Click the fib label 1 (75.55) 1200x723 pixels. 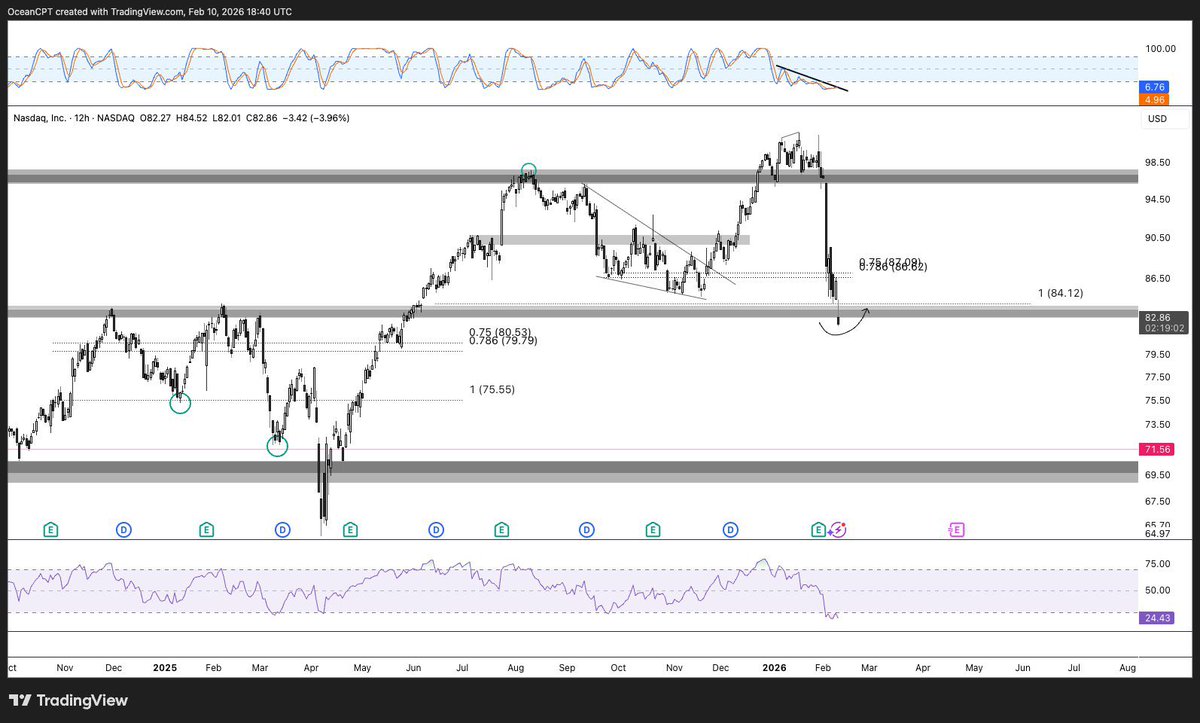click(x=491, y=388)
